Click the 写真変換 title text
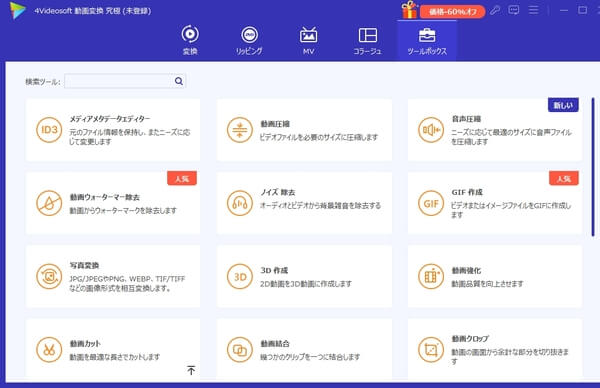Screen dimensions: 600x388 point(84,266)
